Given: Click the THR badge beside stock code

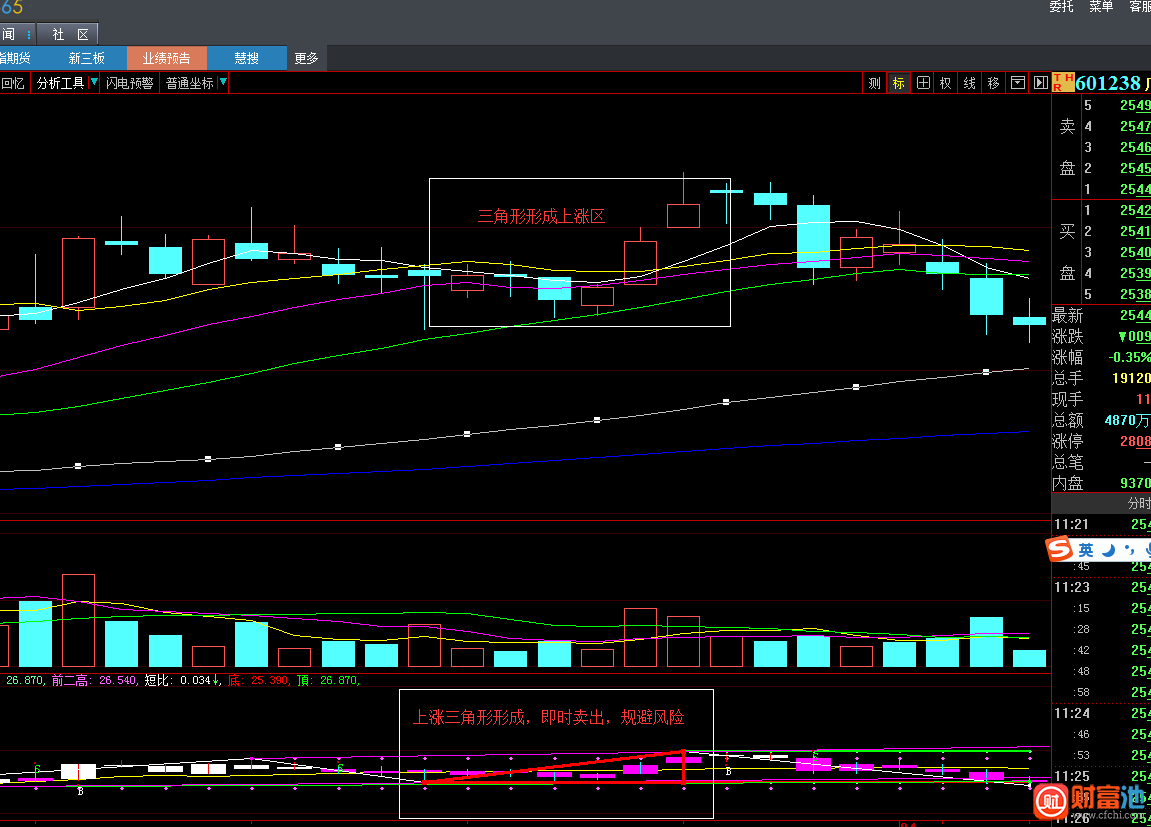Looking at the screenshot, I should pos(1063,82).
